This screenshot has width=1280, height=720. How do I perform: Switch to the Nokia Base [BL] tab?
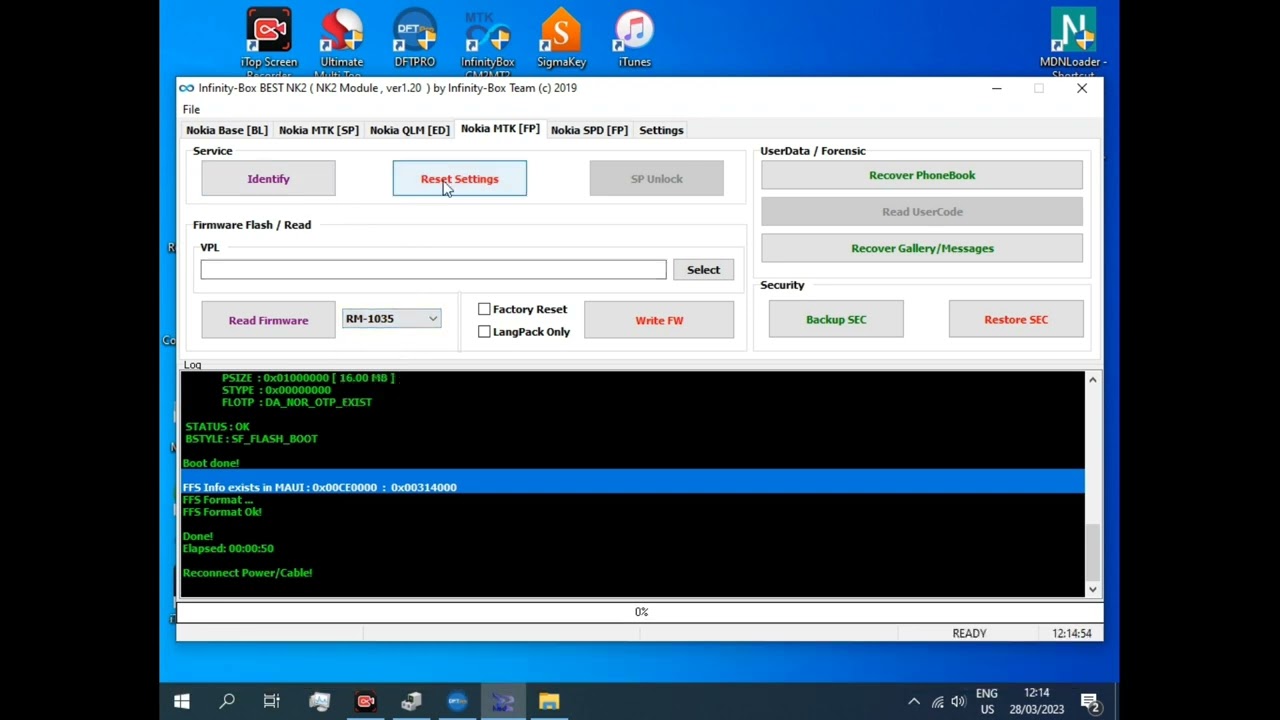coord(227,130)
